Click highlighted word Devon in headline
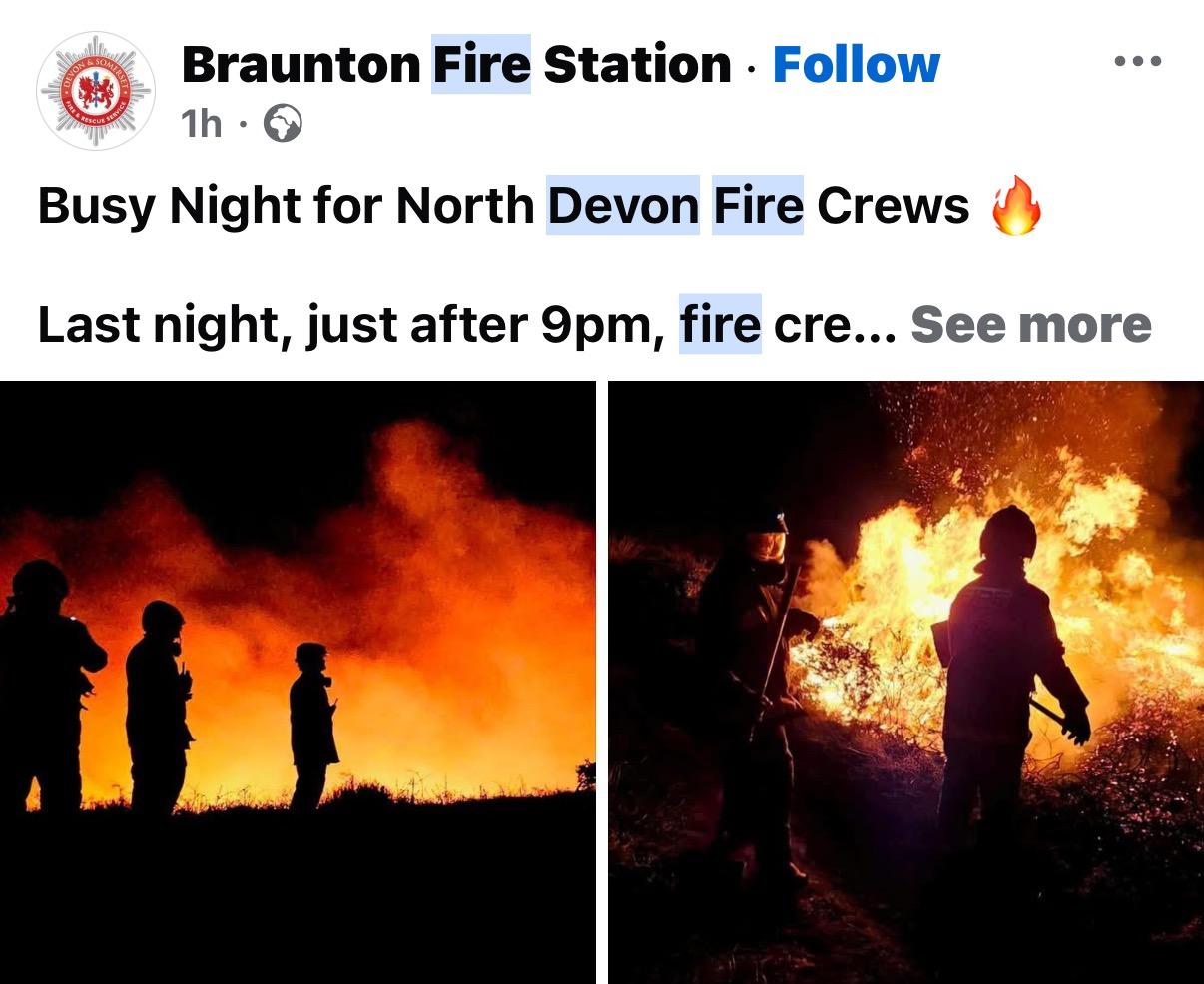Image resolution: width=1204 pixels, height=984 pixels. tap(623, 206)
